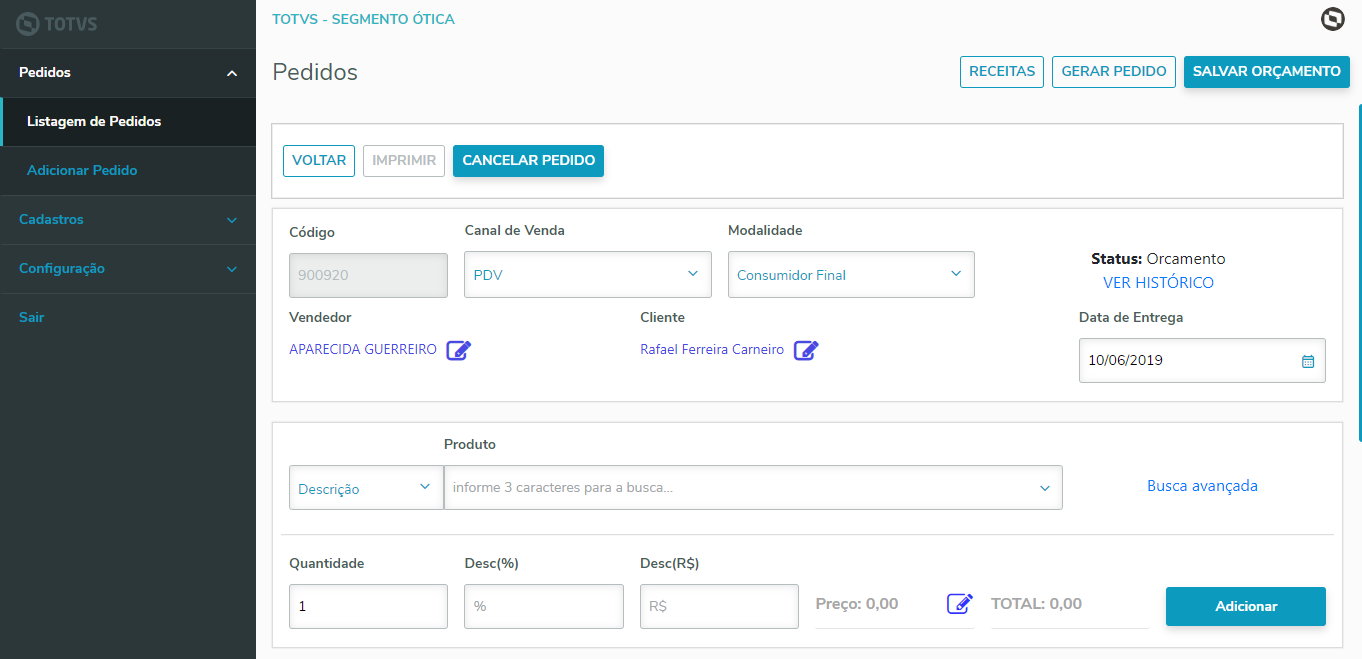This screenshot has width=1362, height=659.
Task: Click the edit icon beside cliente name
Action: point(806,350)
